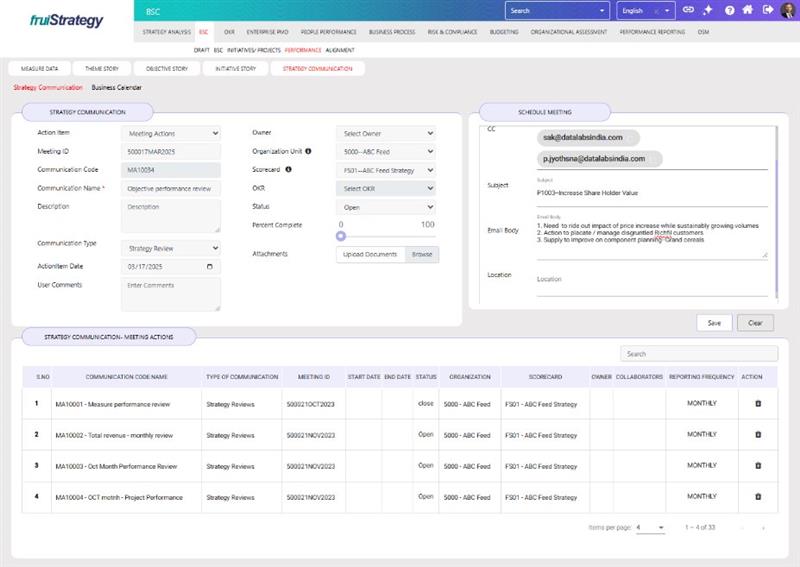Screen dimensions: 800x567
Task: Click the link chain icon in header
Action: [688, 11]
